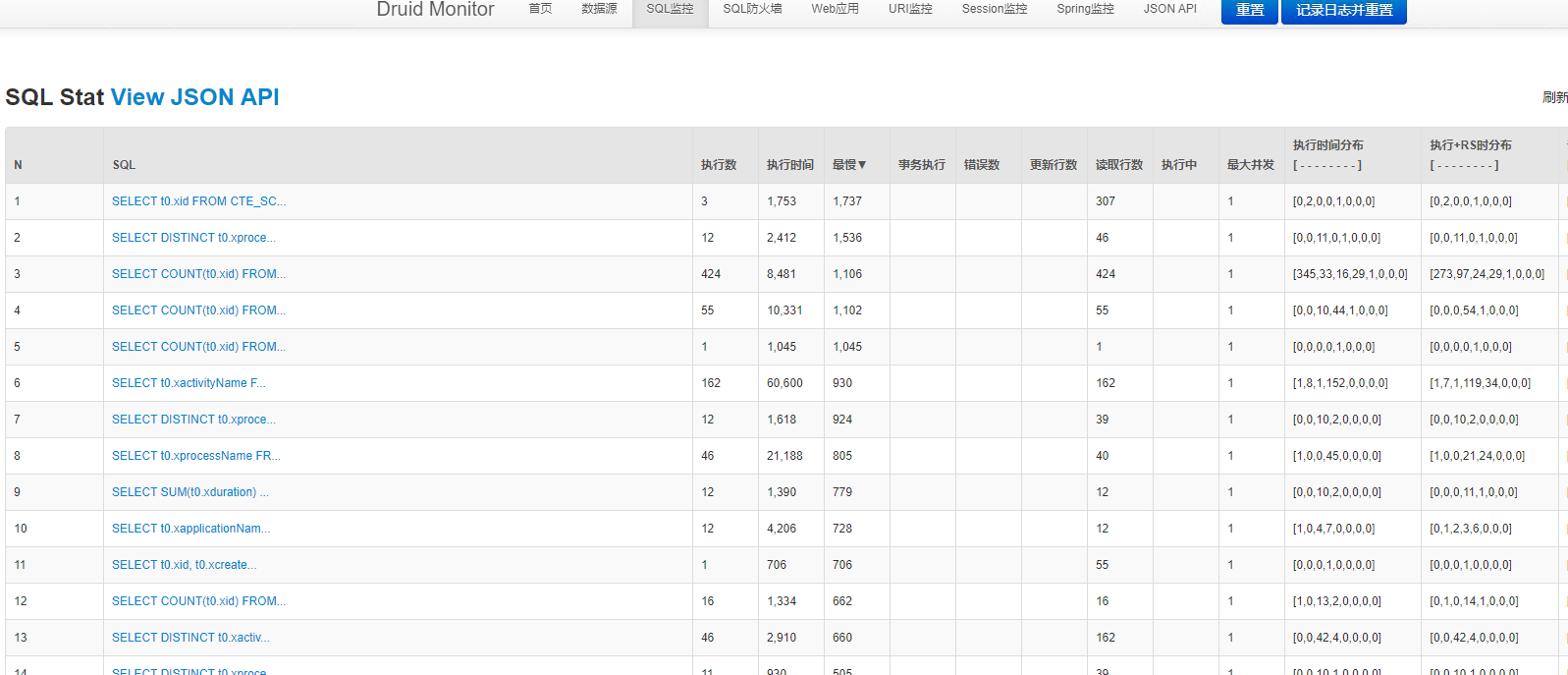Open the 首页 nav tab
The image size is (1568, 675).
coord(540,9)
